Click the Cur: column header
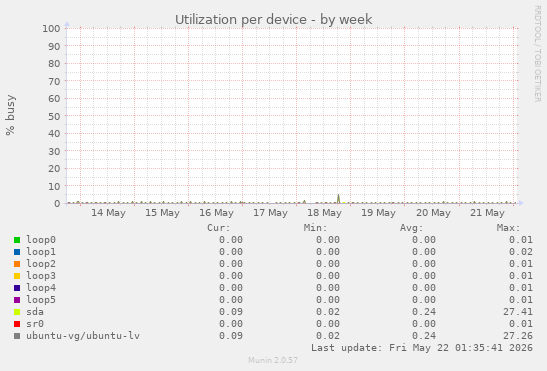The height and width of the screenshot is (371, 547). (219, 228)
